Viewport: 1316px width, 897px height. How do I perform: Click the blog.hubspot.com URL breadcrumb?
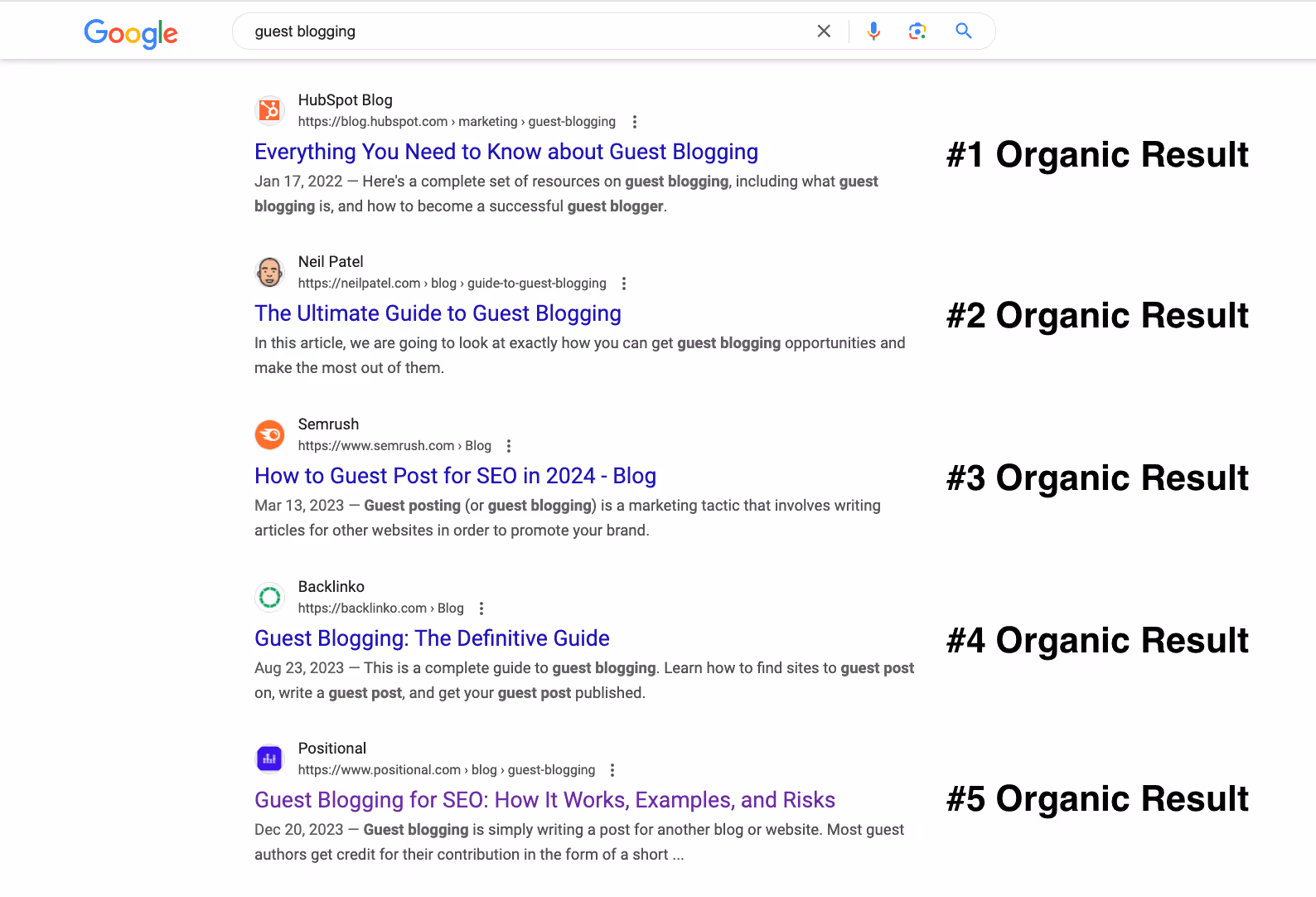[457, 122]
